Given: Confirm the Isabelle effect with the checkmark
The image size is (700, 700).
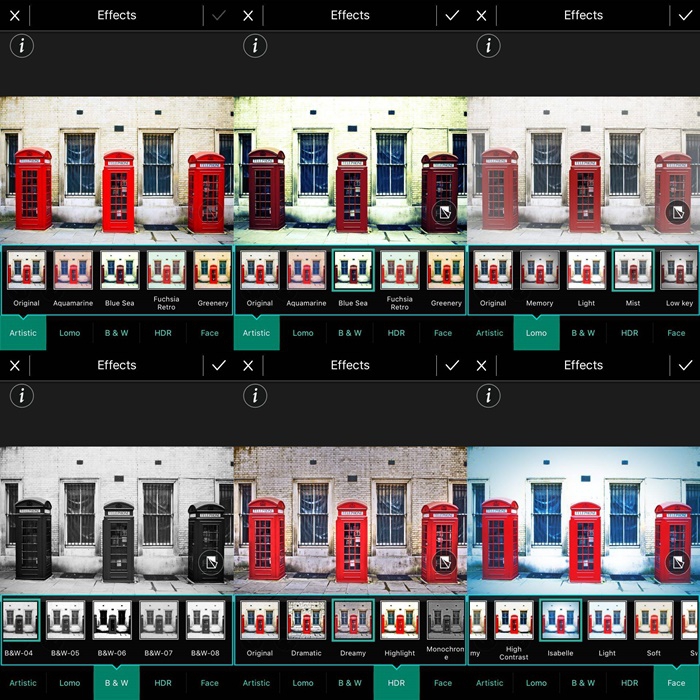Looking at the screenshot, I should click(x=685, y=366).
